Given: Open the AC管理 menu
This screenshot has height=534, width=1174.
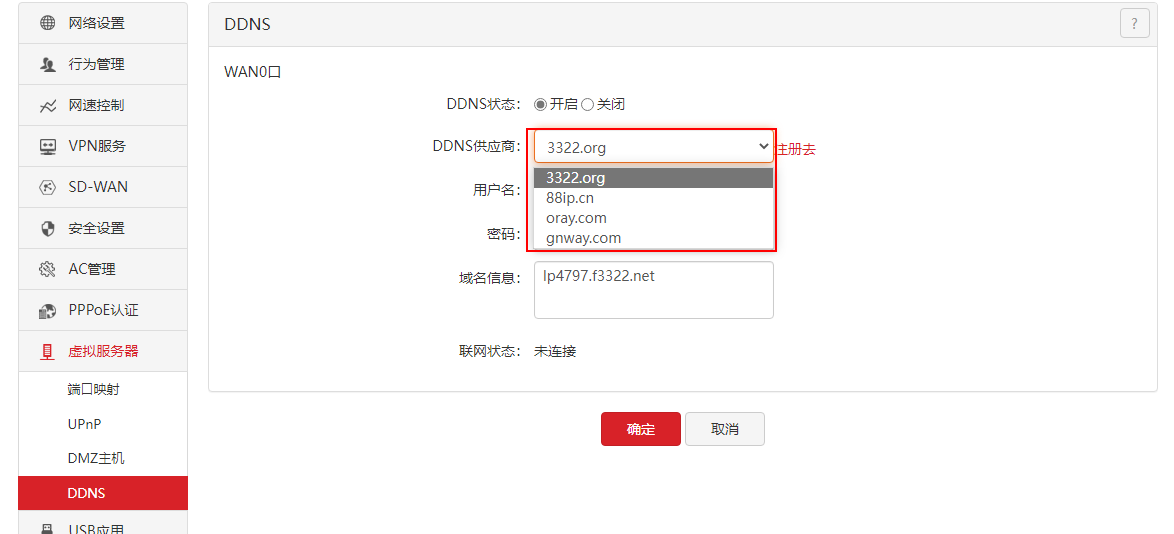Looking at the screenshot, I should (x=103, y=269).
